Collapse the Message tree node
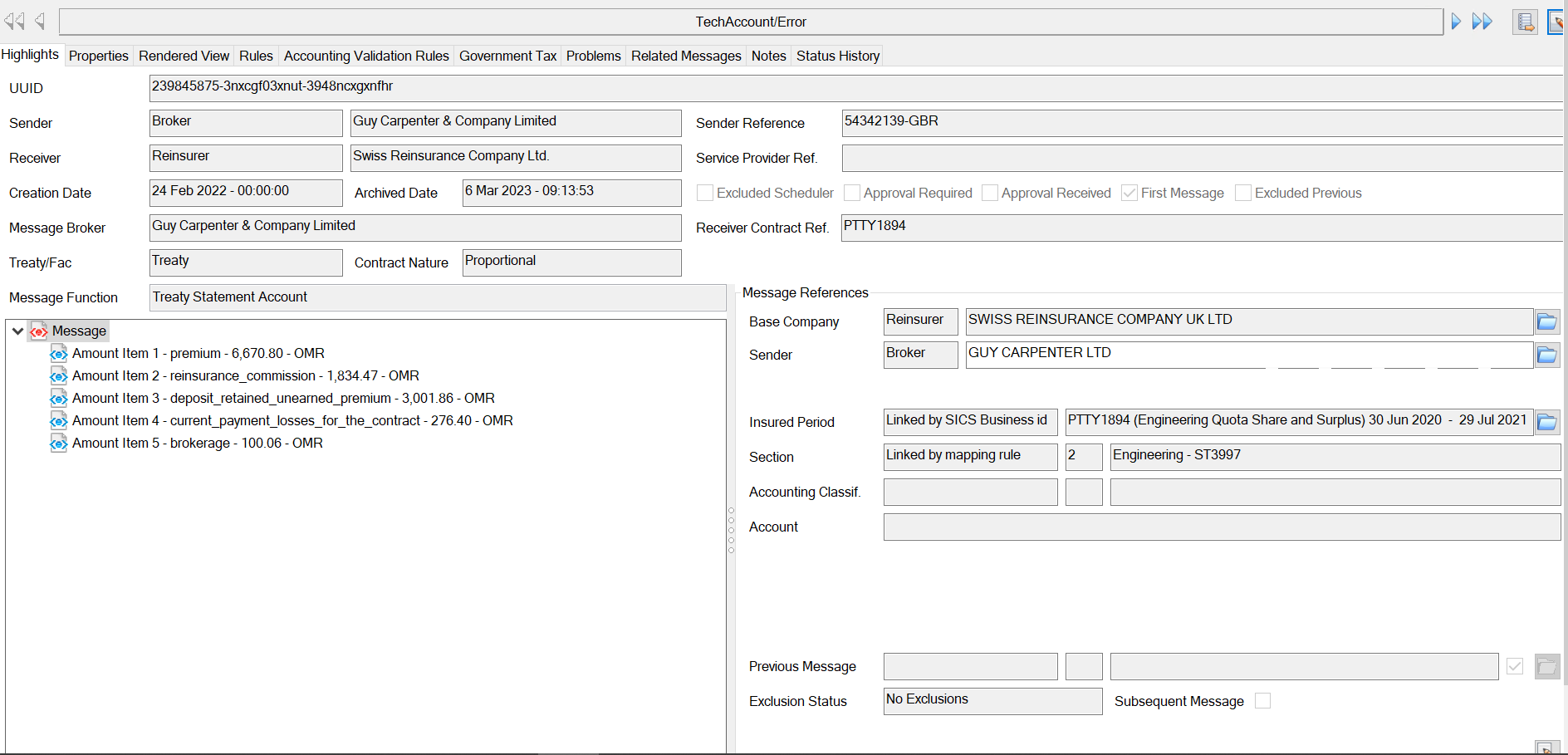1568x755 pixels. [17, 331]
